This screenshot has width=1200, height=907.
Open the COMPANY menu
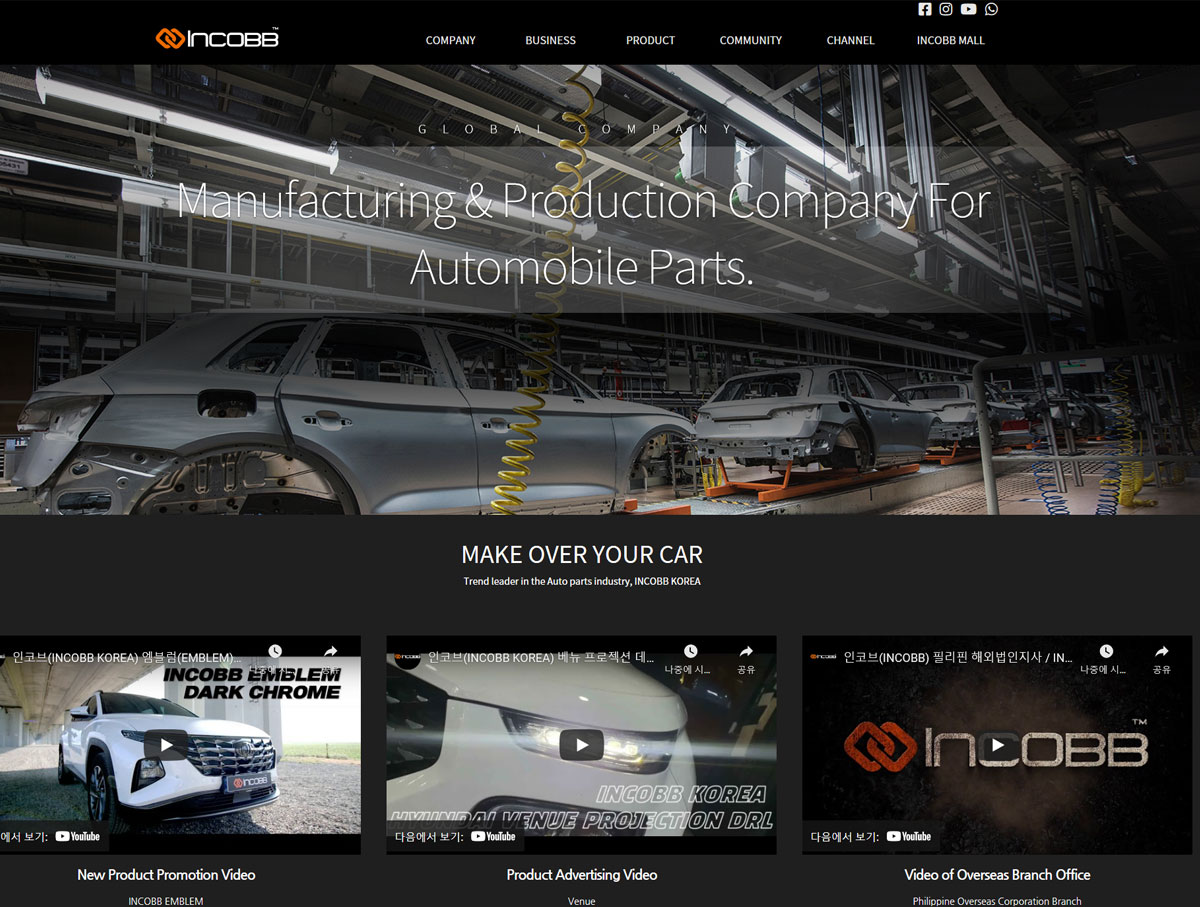(x=451, y=40)
